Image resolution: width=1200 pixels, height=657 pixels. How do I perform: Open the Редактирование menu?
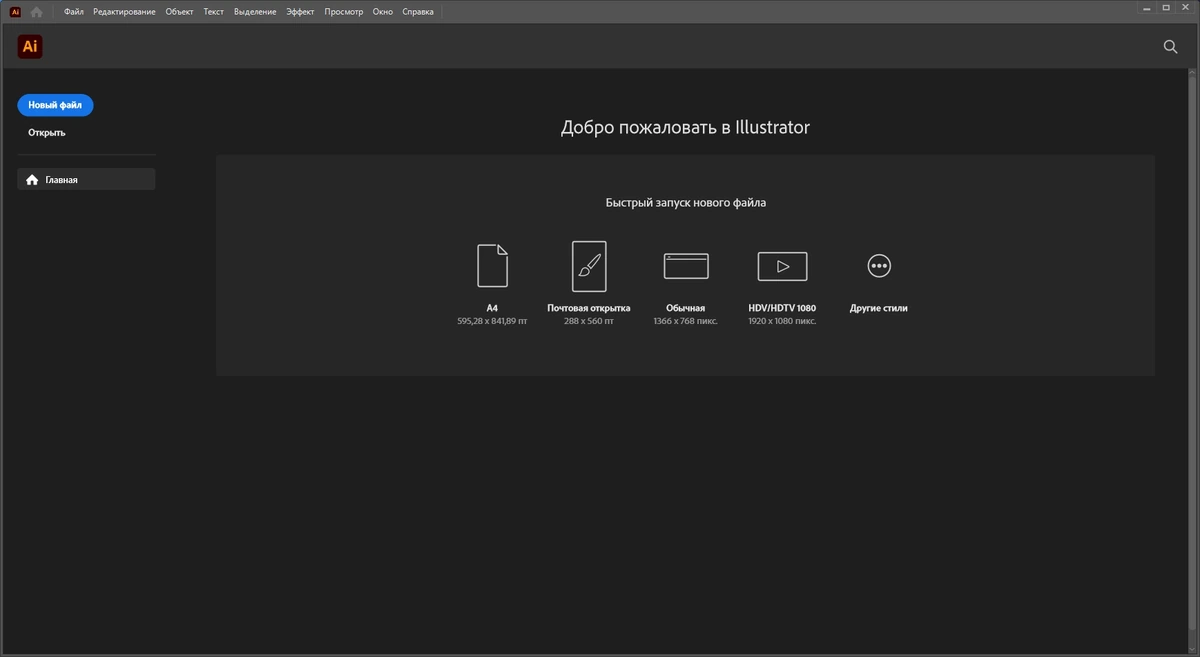click(x=124, y=12)
